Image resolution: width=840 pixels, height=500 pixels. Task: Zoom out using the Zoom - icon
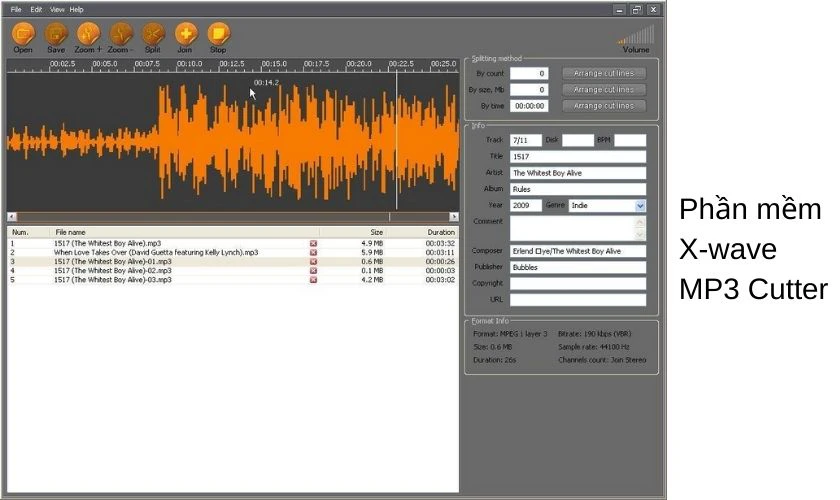tap(121, 34)
